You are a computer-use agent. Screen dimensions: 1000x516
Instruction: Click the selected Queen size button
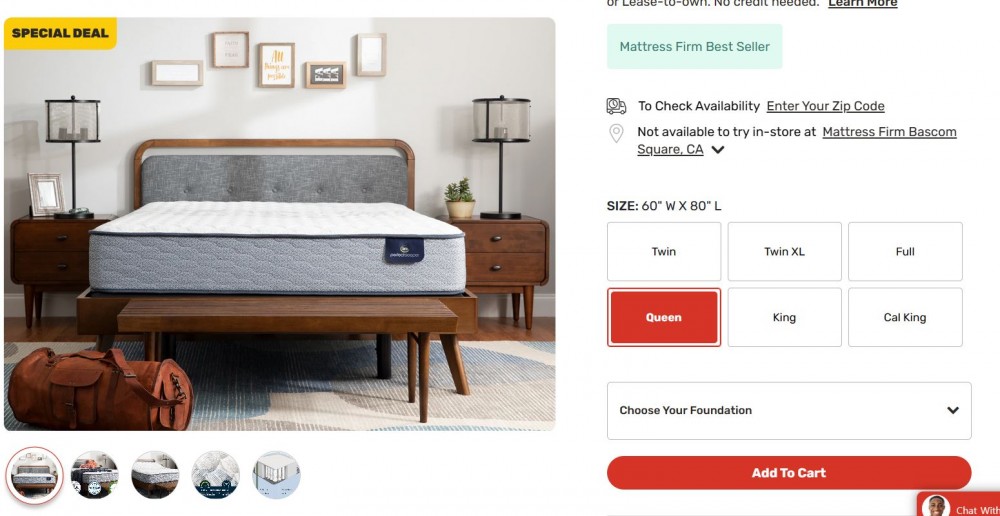[664, 317]
